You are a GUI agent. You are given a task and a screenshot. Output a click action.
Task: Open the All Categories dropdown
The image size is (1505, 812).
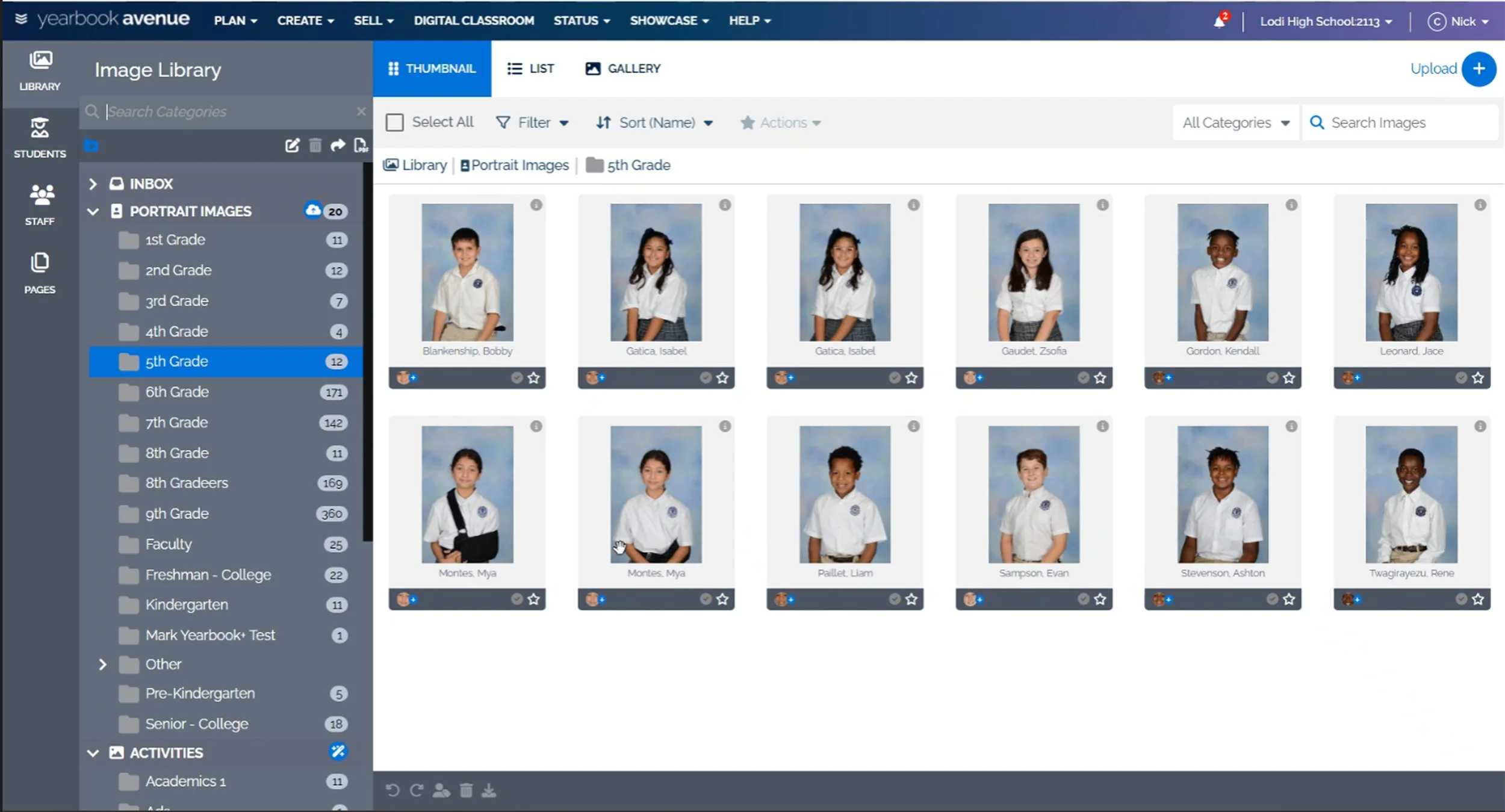click(x=1236, y=123)
